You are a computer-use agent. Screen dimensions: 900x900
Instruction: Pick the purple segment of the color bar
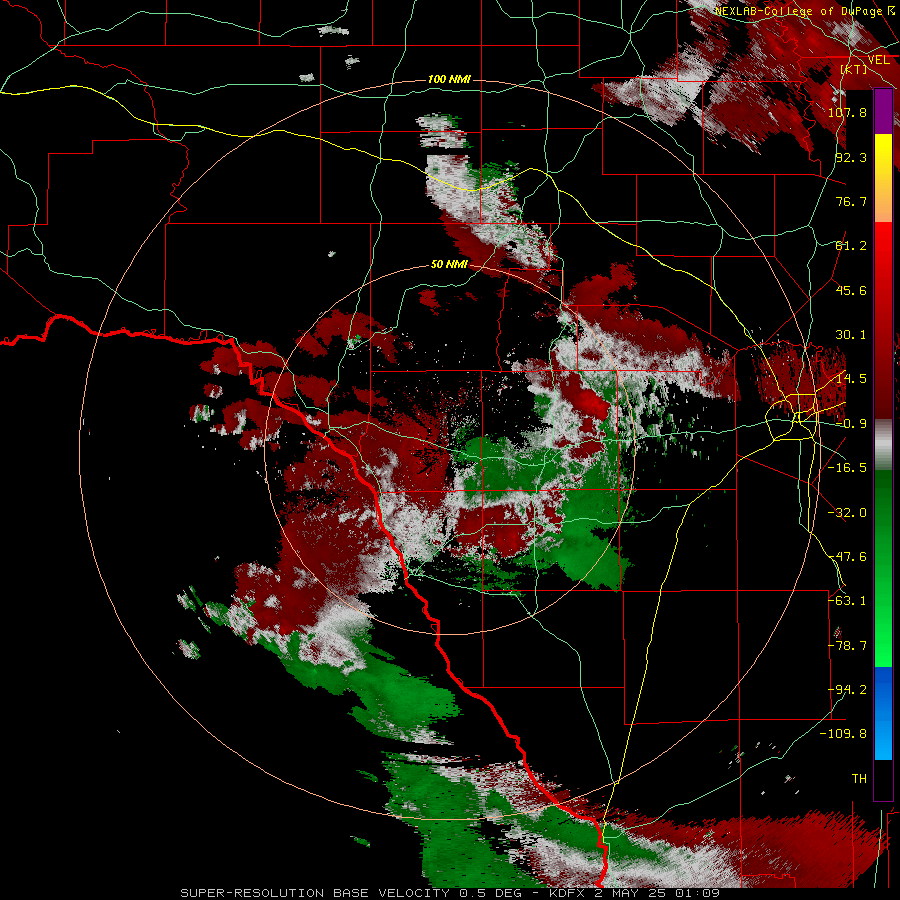tap(883, 111)
